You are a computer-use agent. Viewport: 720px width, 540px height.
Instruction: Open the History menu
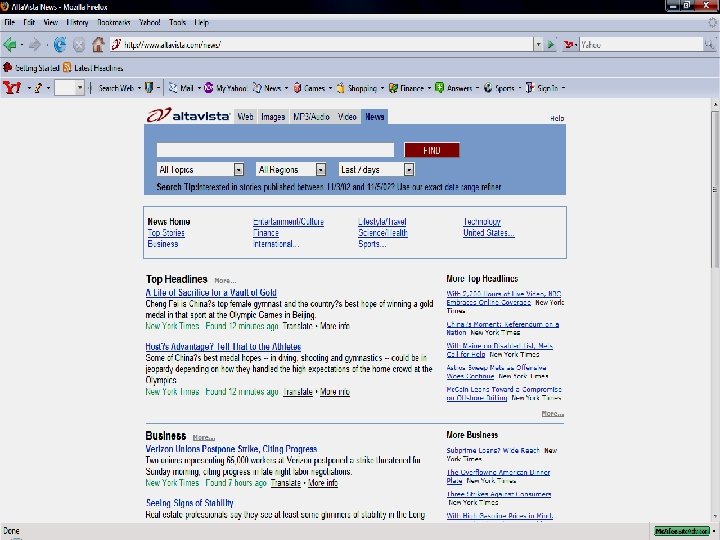coord(77,22)
